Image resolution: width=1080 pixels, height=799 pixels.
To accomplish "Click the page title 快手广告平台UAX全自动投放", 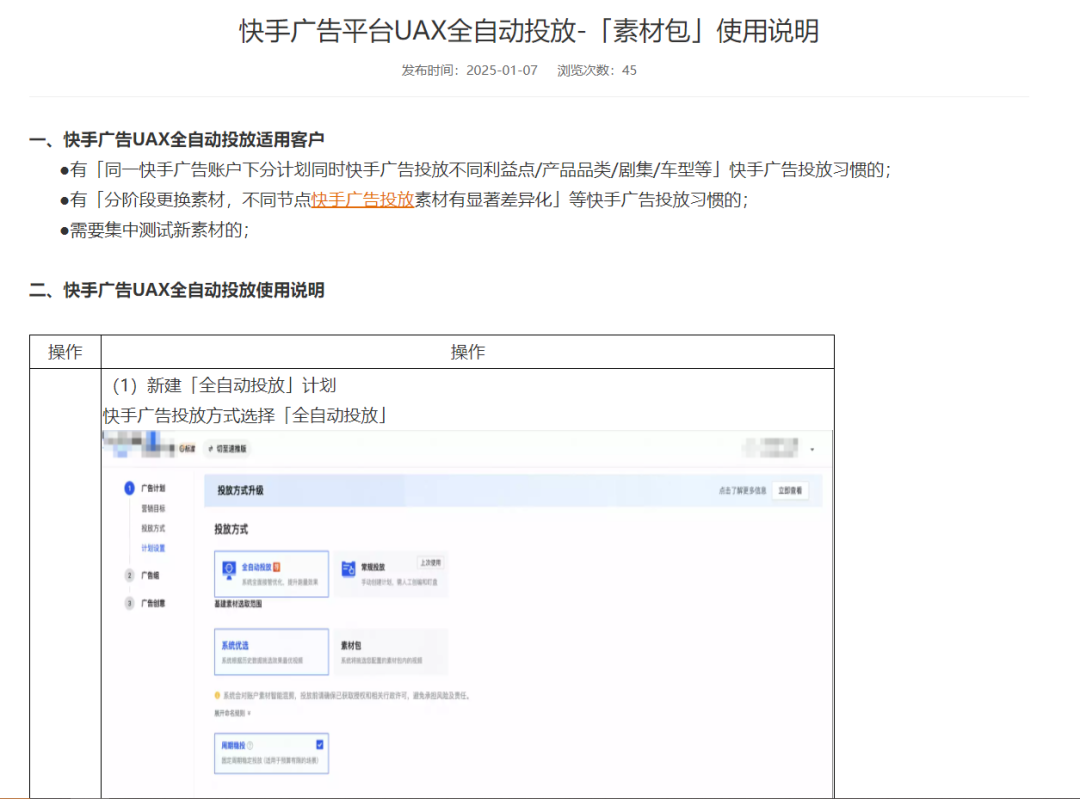I will click(529, 31).
